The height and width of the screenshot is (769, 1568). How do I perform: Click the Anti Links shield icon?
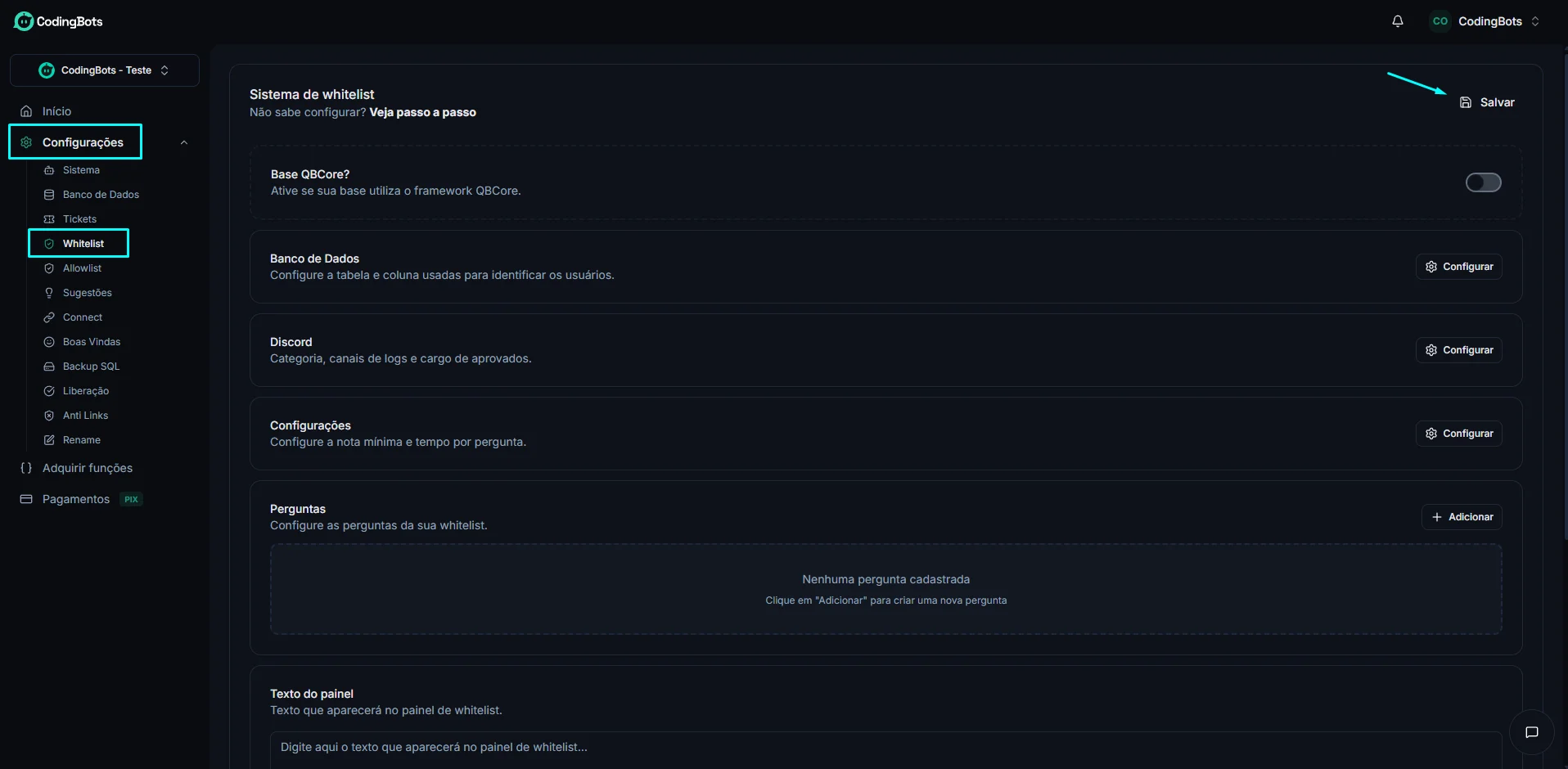[x=49, y=416]
